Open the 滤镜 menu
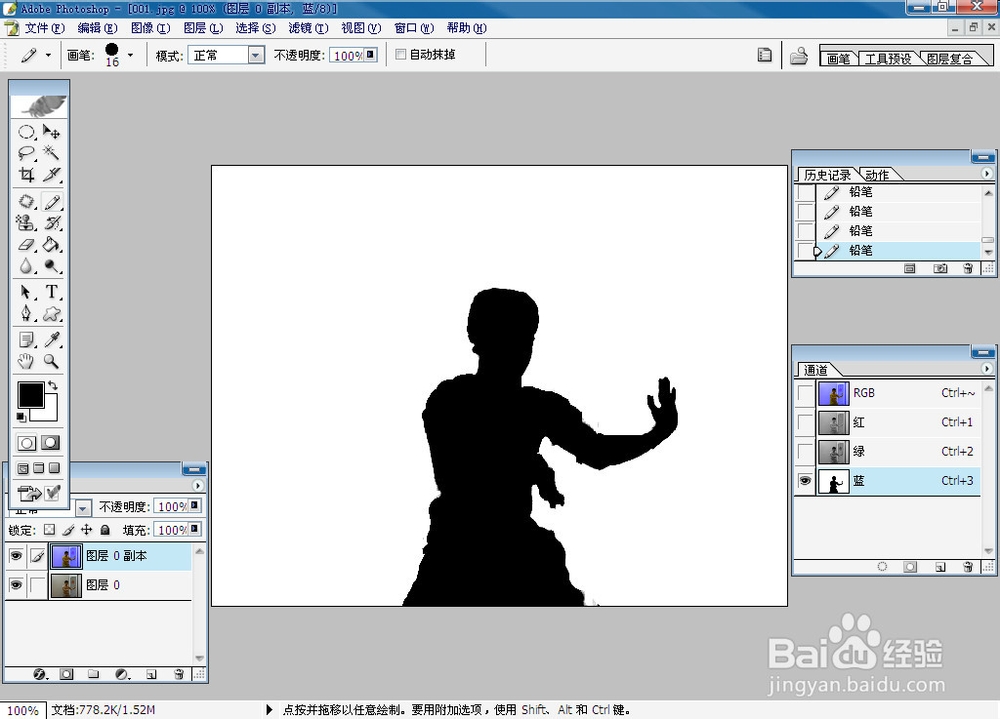Image resolution: width=1000 pixels, height=719 pixels. pos(308,28)
